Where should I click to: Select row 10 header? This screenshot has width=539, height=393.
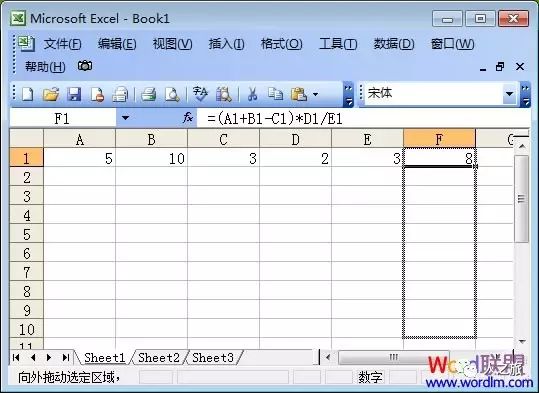click(26, 329)
